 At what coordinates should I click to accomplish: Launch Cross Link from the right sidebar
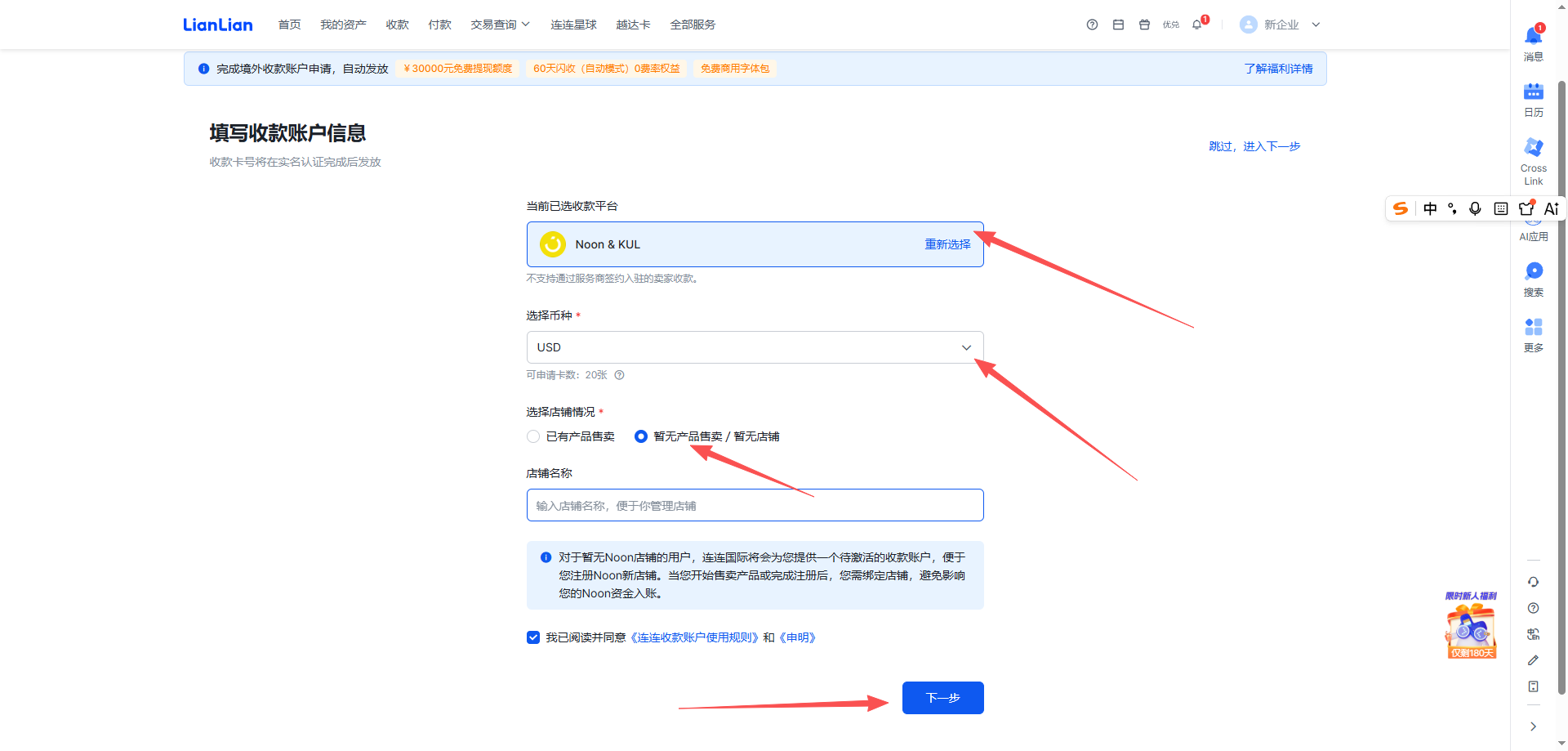pos(1534,161)
